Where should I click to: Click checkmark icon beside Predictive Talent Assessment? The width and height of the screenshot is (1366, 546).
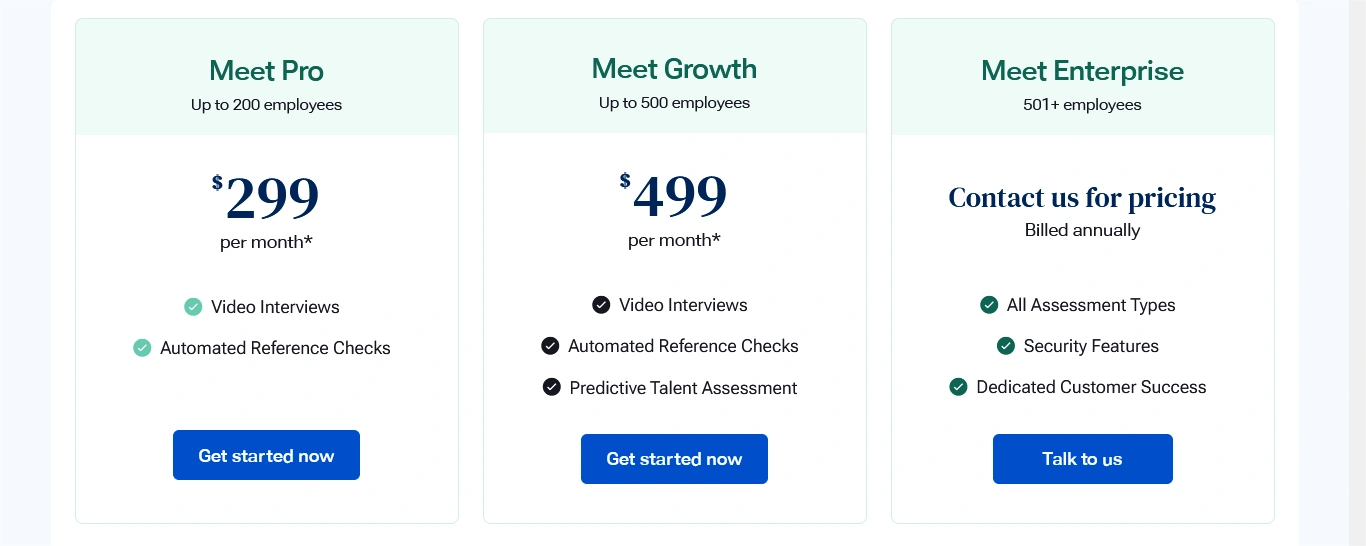[552, 387]
